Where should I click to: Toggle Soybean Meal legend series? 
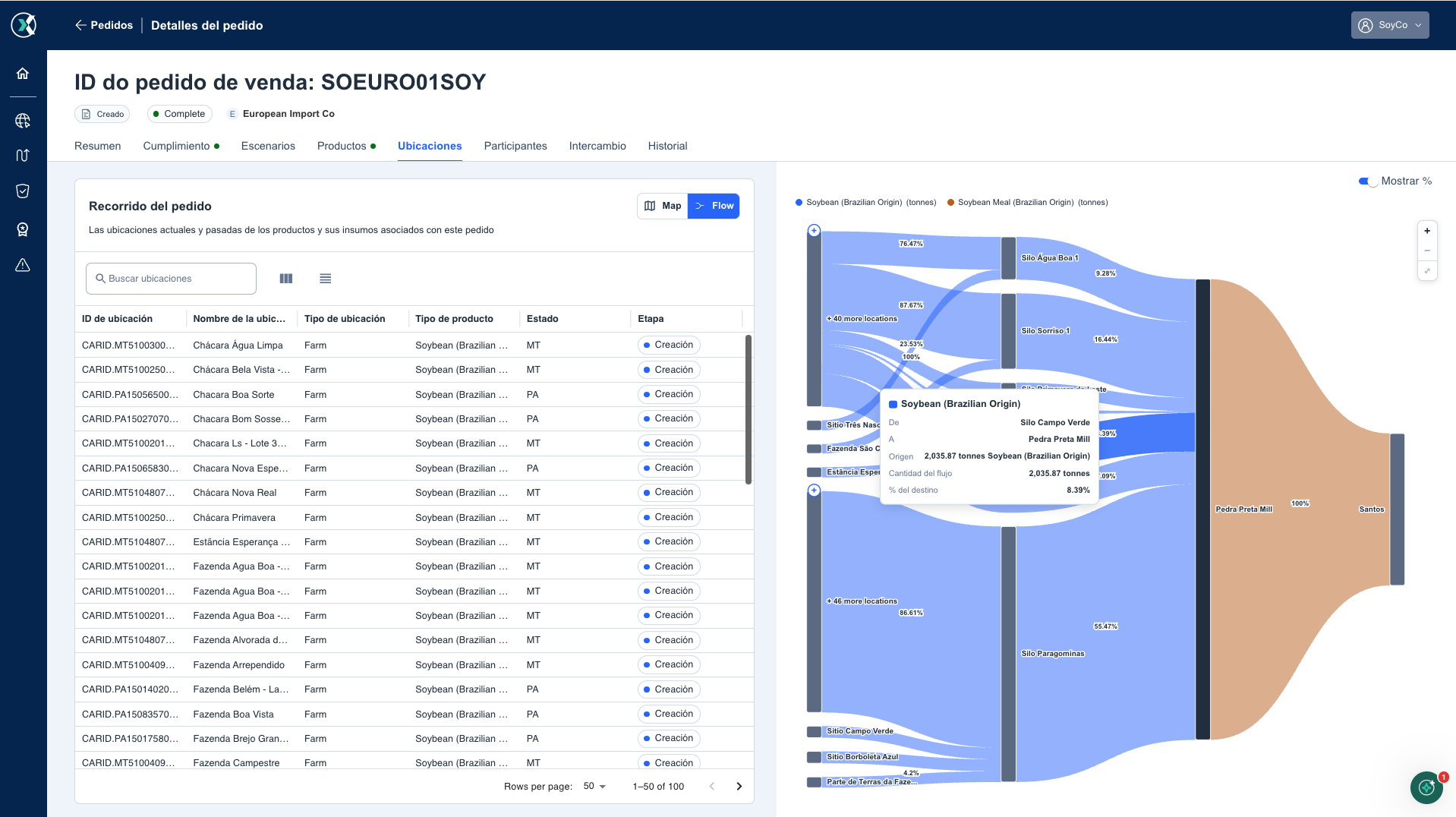coord(1027,203)
